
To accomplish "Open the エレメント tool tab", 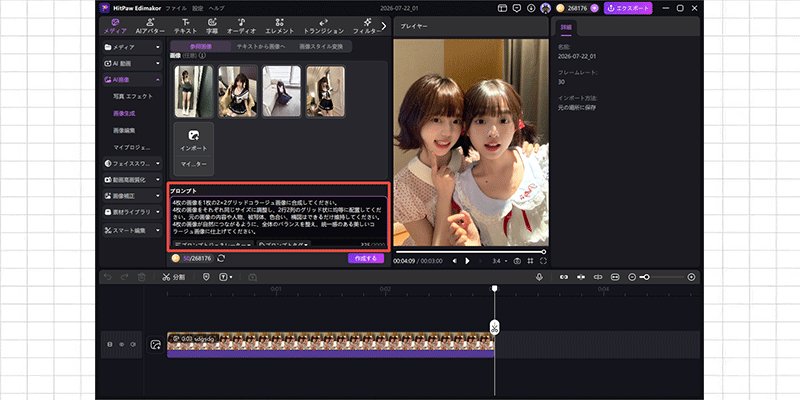I will 280,26.
